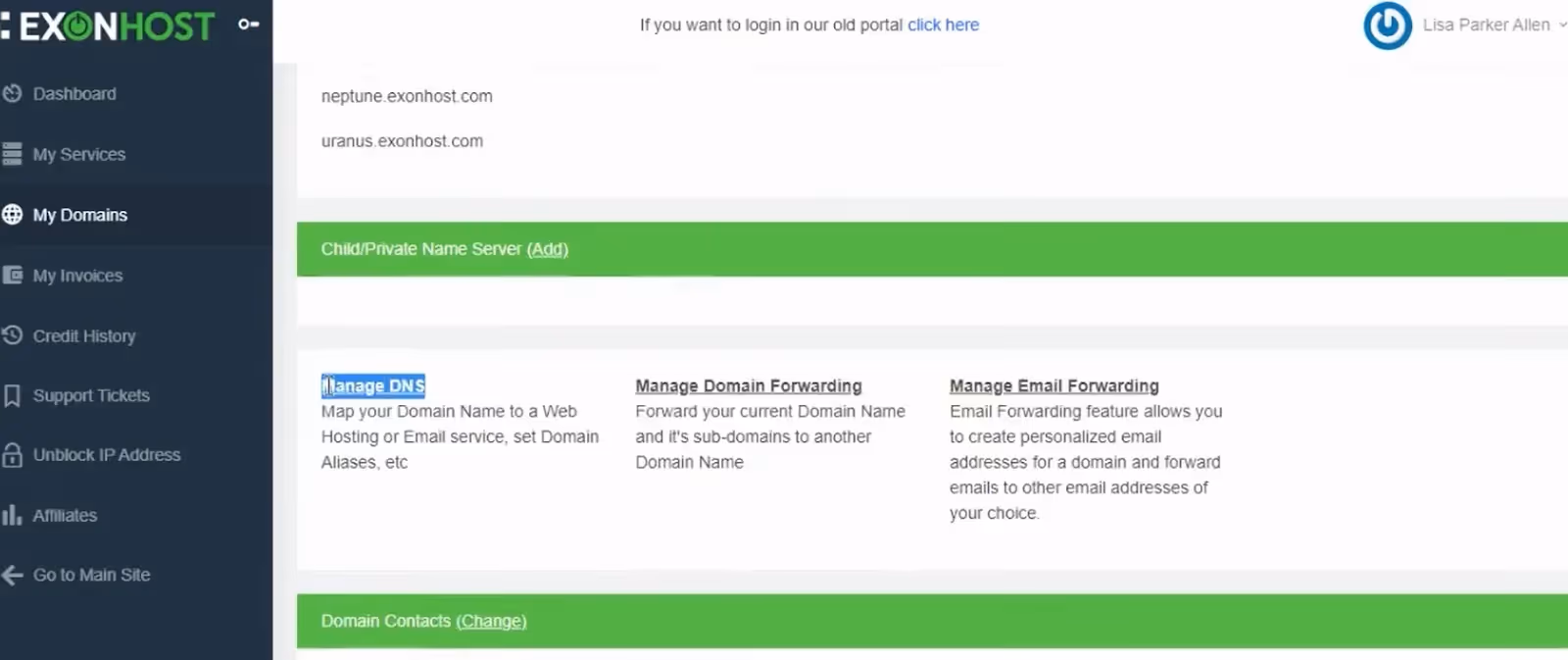Image resolution: width=1568 pixels, height=660 pixels.
Task: Add a Child/Private Name Server
Action: (548, 249)
